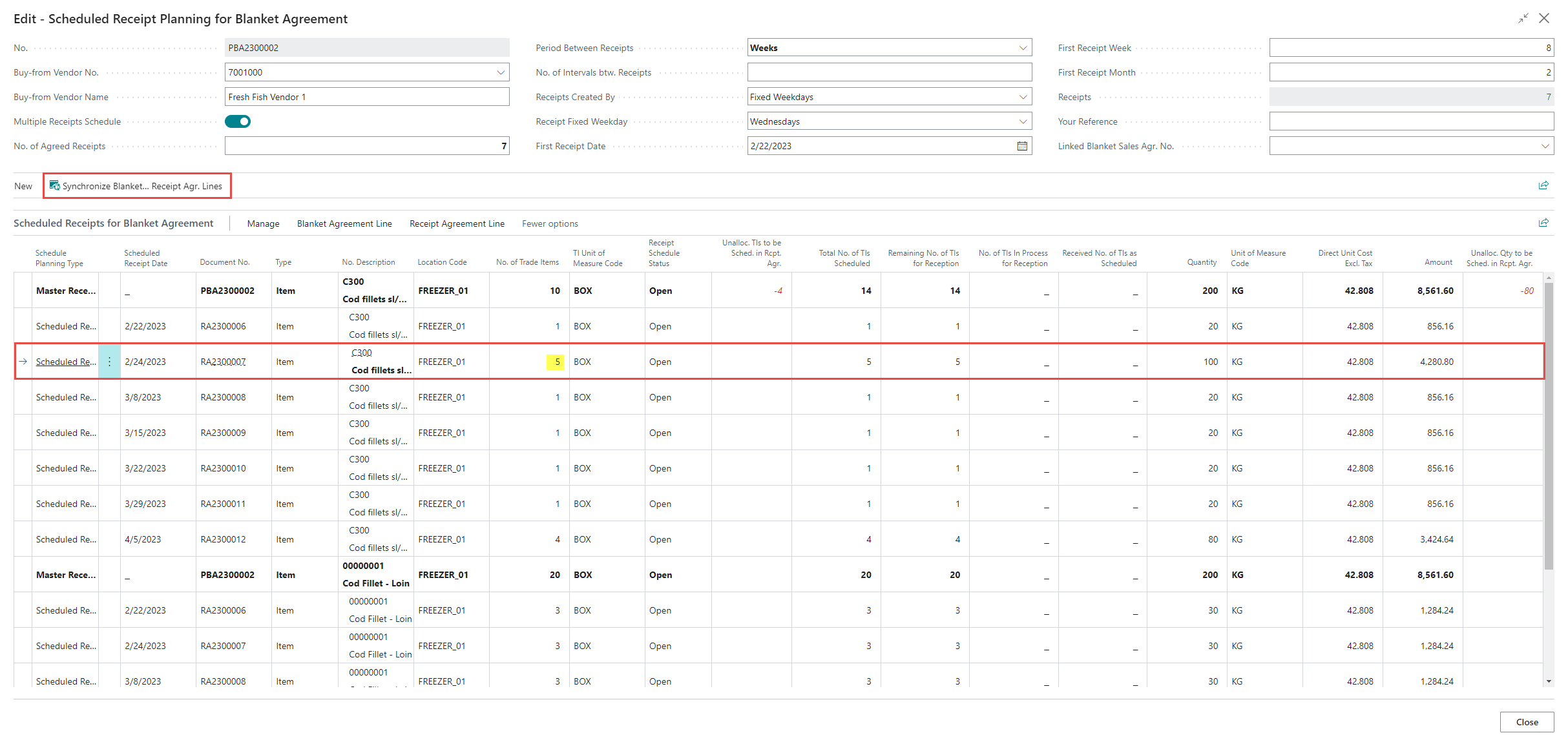Click scroll-down arrow of the lines scrollbar
The height and width of the screenshot is (744, 1568).
tap(1548, 681)
